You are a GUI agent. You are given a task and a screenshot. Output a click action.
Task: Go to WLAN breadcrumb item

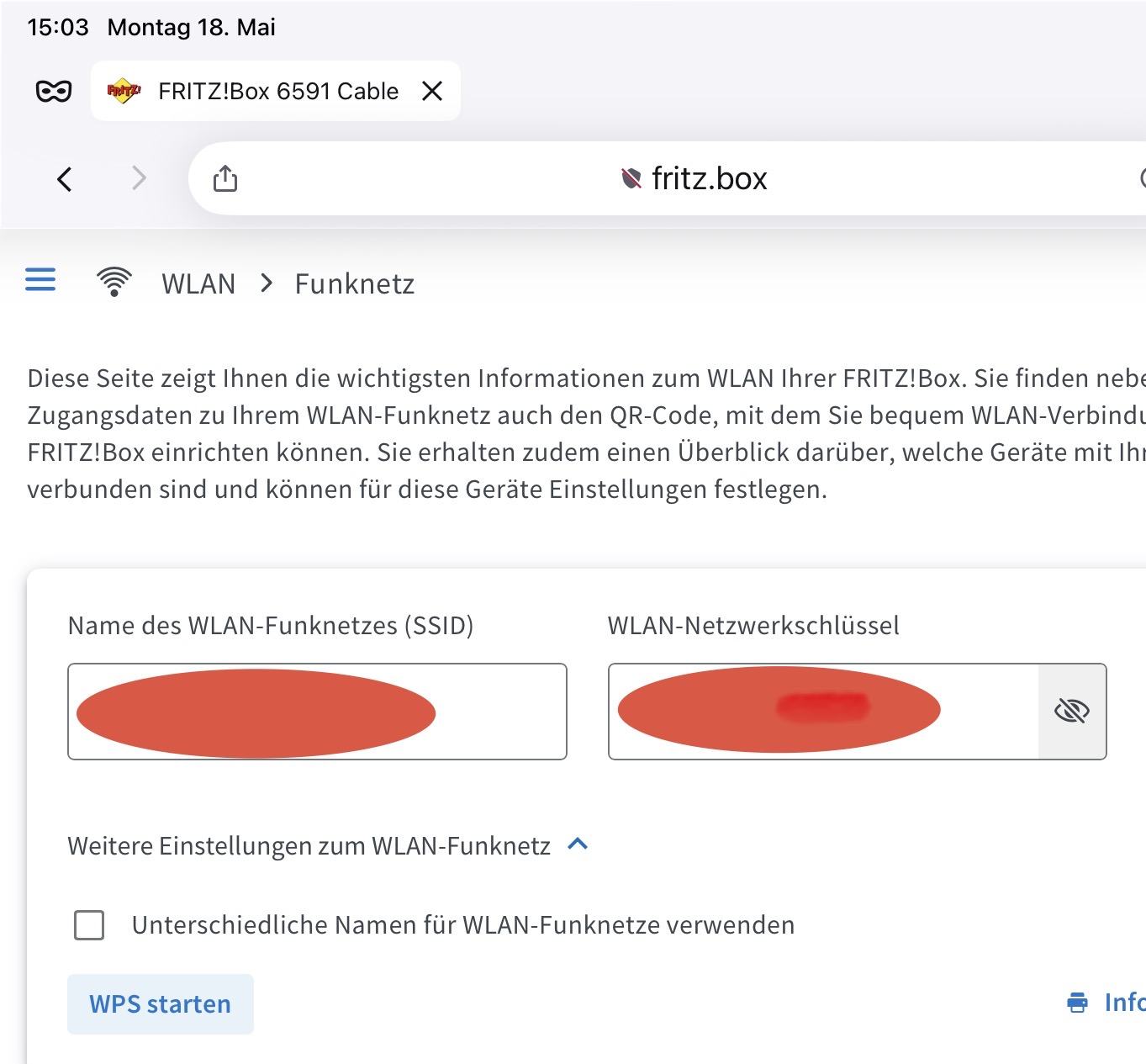click(198, 283)
